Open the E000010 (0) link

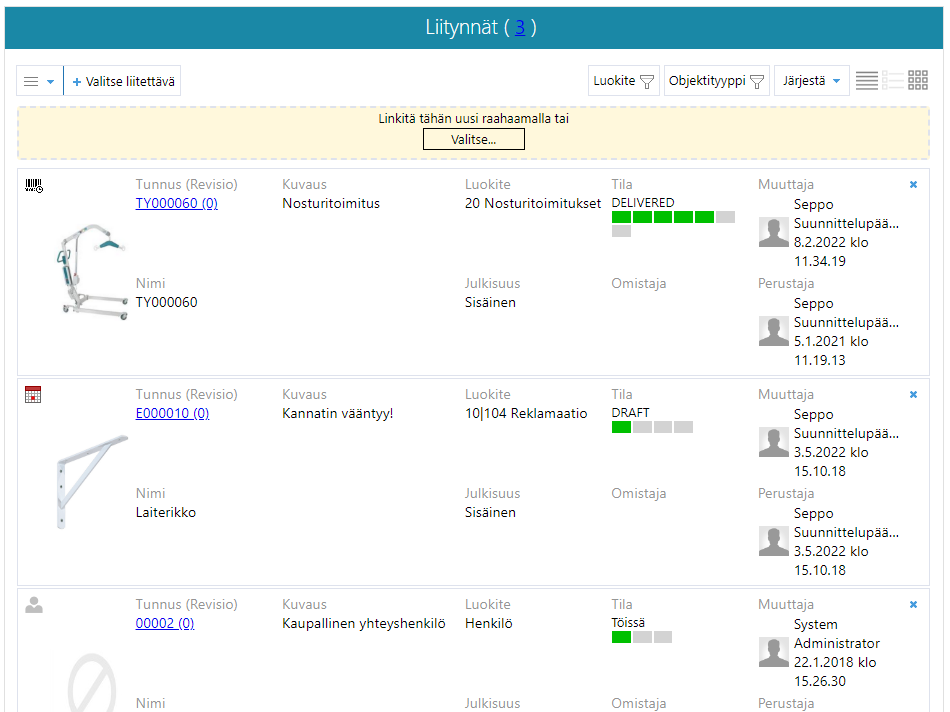click(x=172, y=413)
